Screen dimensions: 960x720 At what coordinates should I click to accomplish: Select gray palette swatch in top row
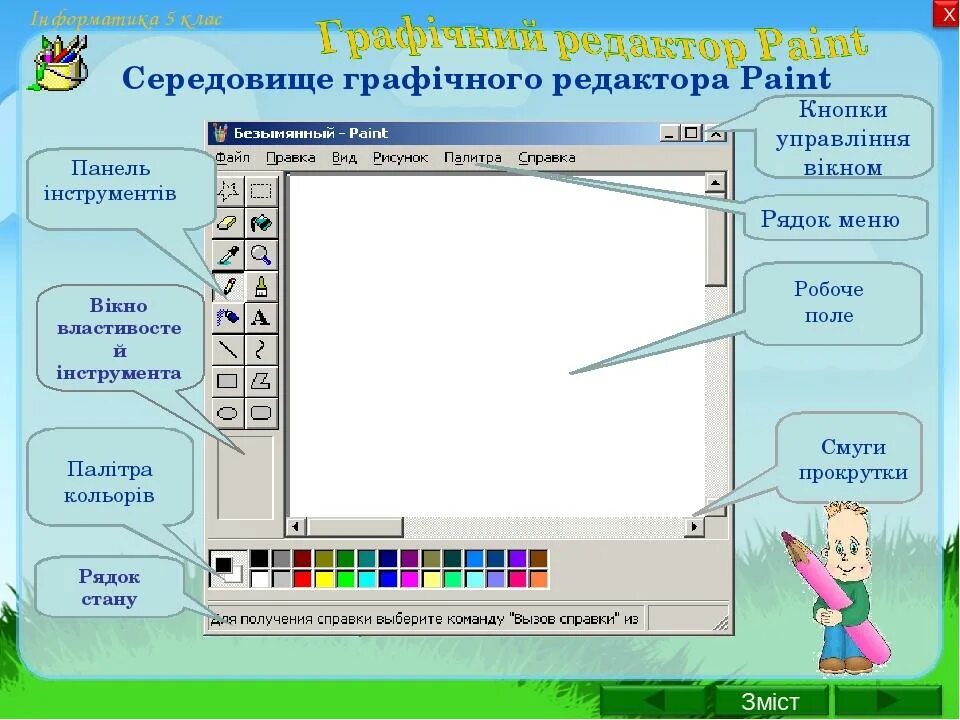click(281, 558)
